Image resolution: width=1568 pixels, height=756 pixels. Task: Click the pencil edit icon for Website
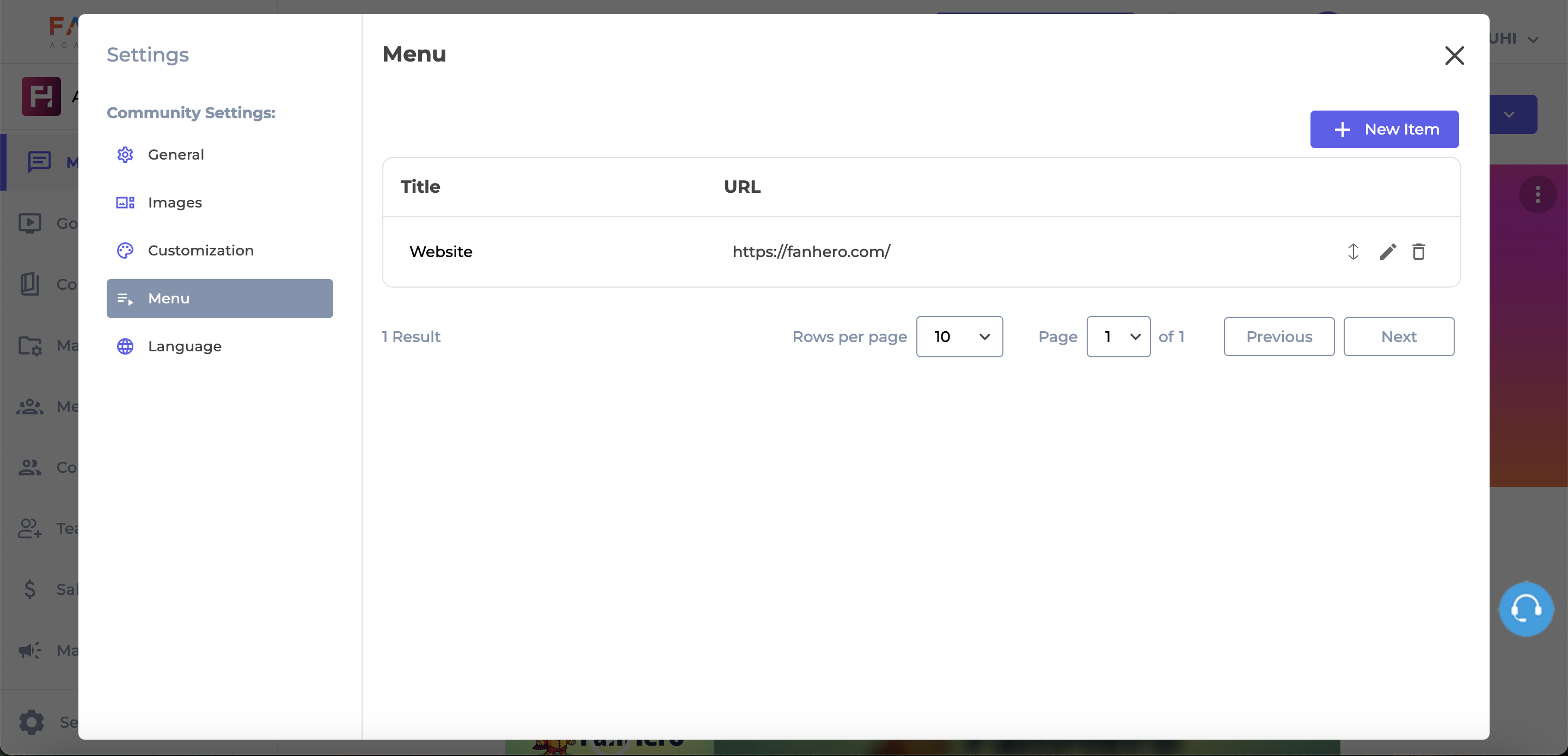coord(1387,252)
